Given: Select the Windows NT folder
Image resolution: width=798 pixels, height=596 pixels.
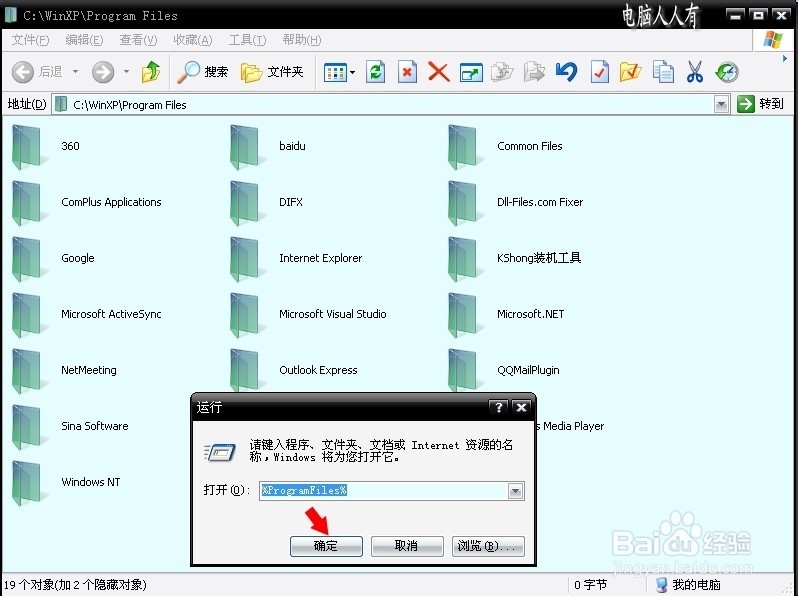Looking at the screenshot, I should tap(66, 483).
